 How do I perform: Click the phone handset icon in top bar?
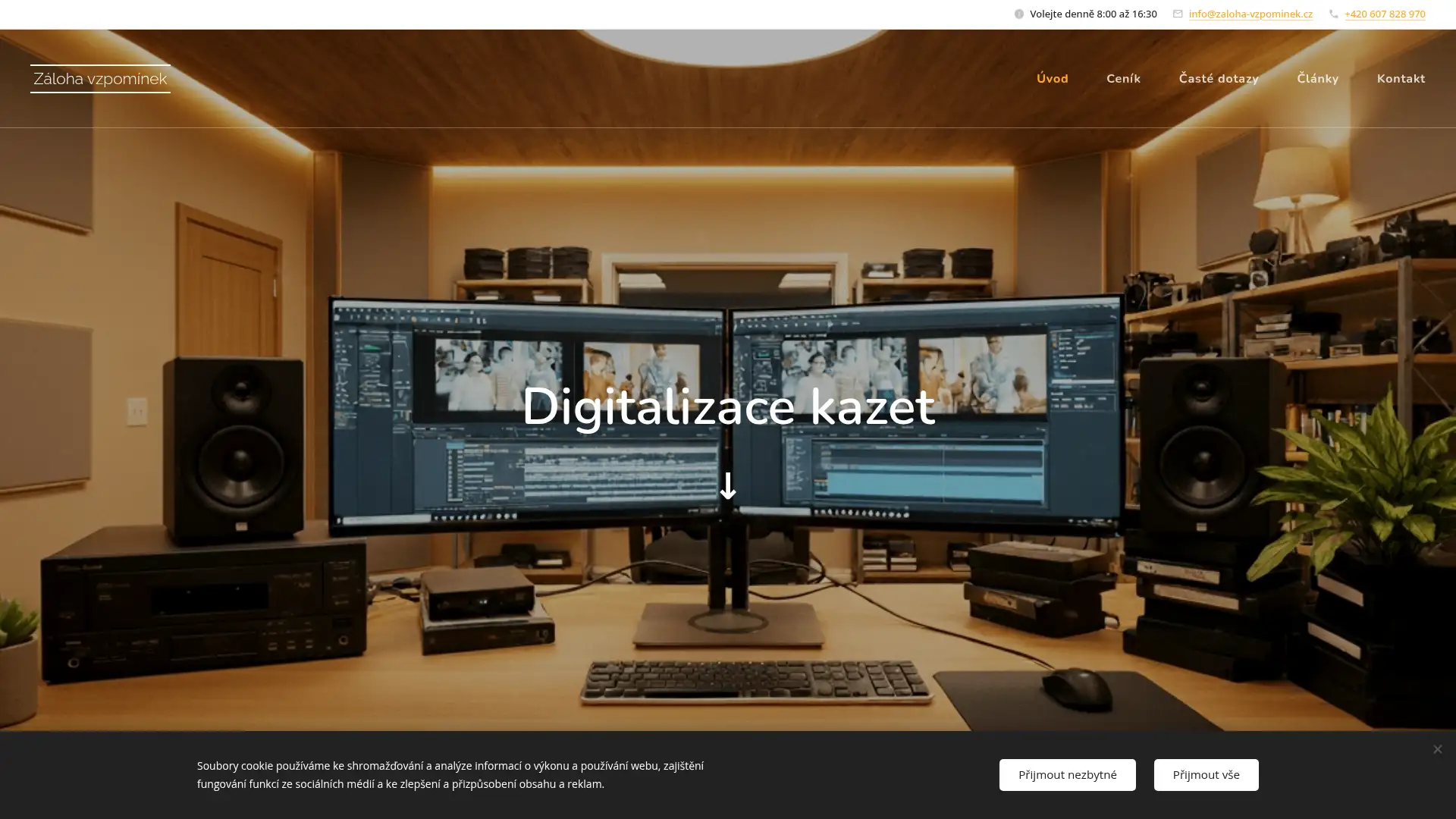coord(1334,14)
